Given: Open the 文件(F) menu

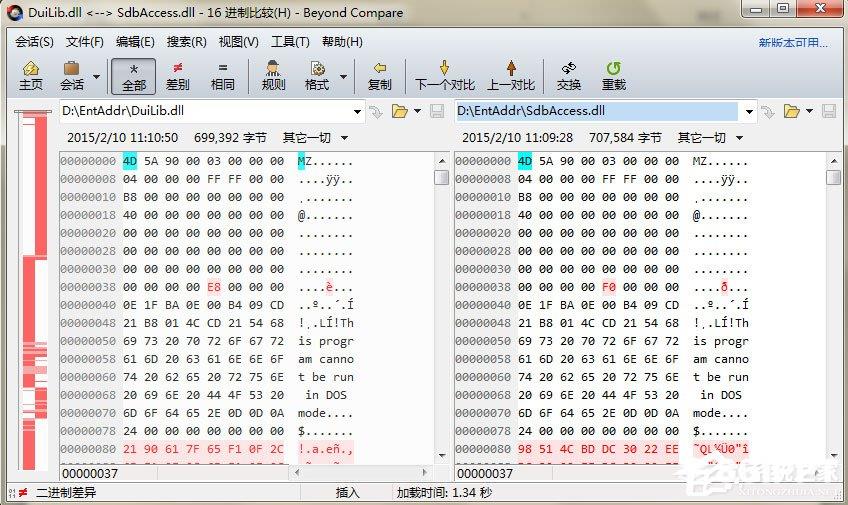Looking at the screenshot, I should tap(84, 42).
